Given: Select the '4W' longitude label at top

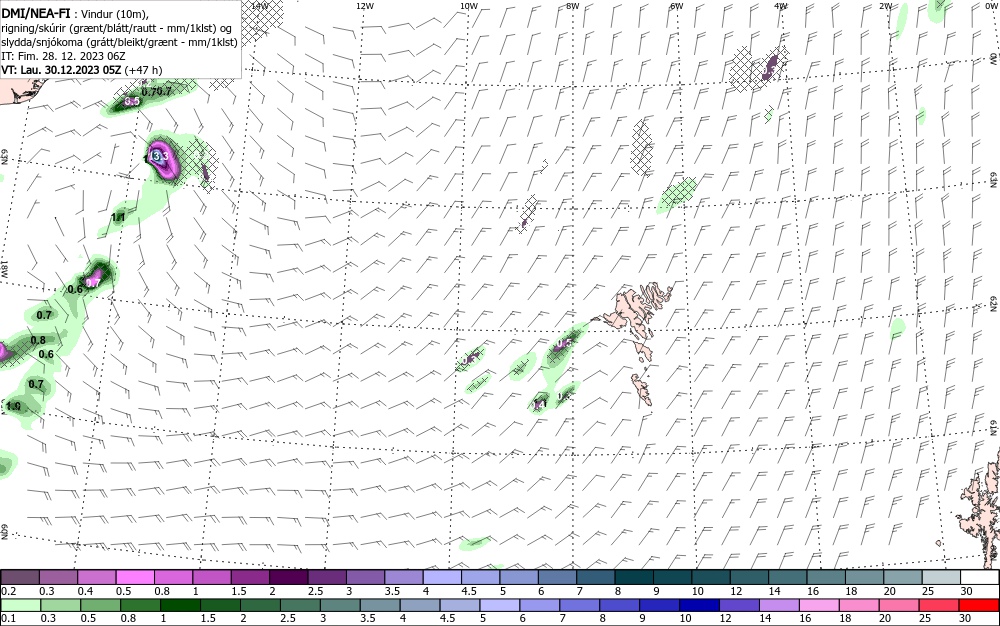Looking at the screenshot, I should pyautogui.click(x=781, y=6).
